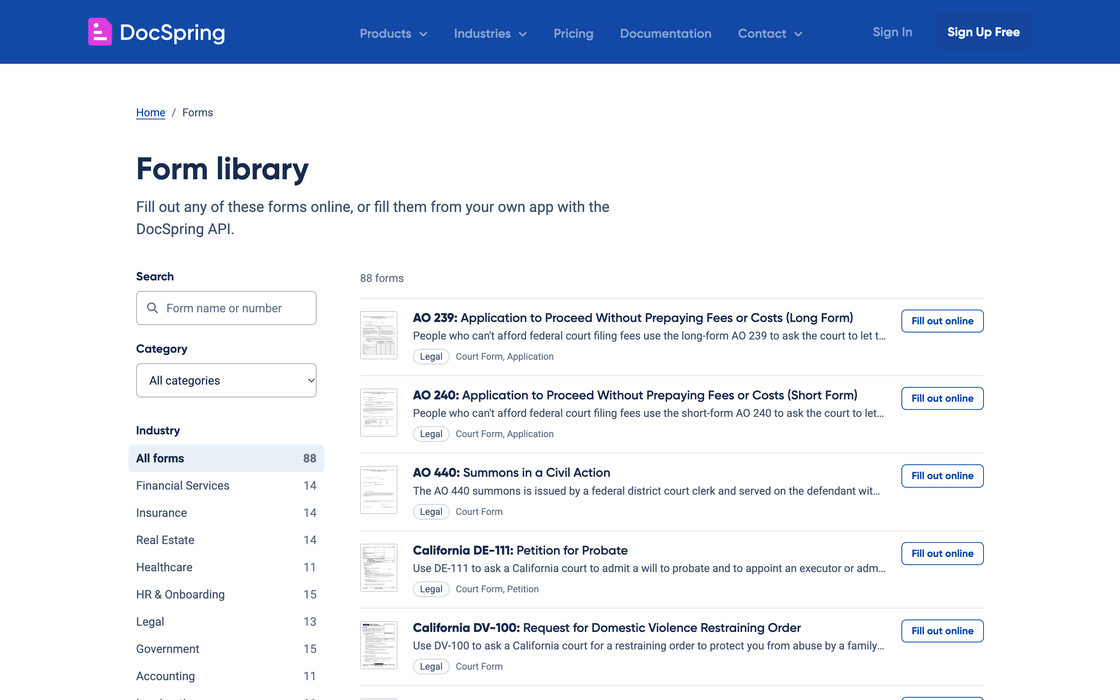This screenshot has width=1120, height=700.
Task: Click the 'Form library' heading
Action: [x=222, y=169]
